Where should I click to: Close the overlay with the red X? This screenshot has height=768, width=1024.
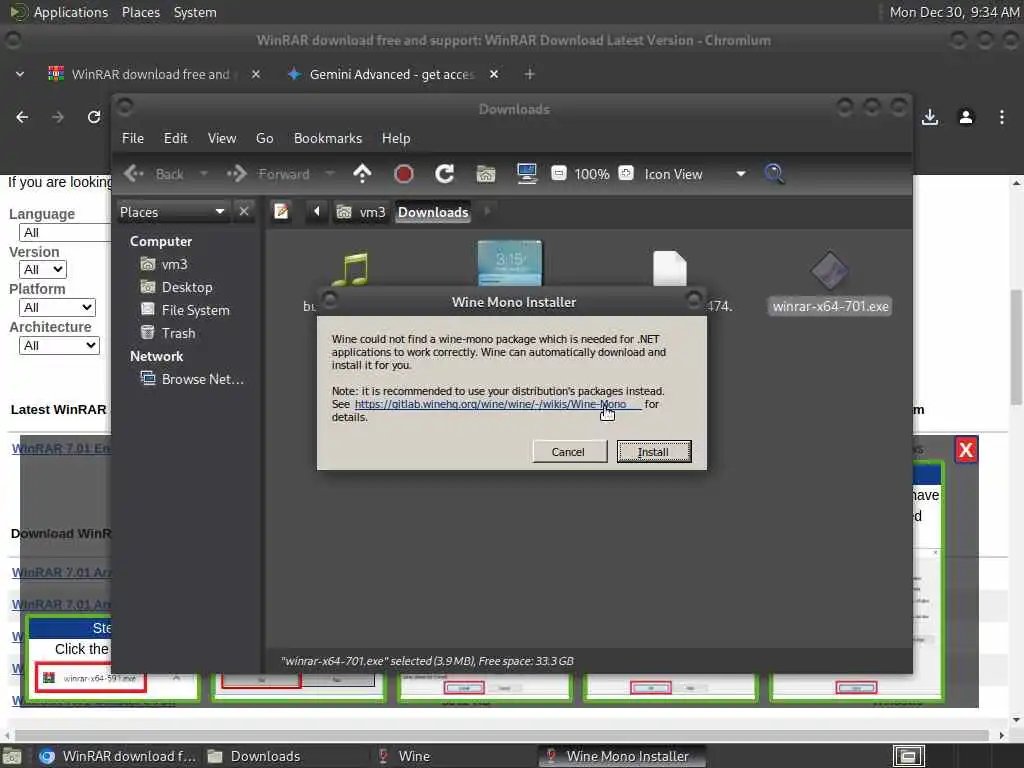coord(966,449)
